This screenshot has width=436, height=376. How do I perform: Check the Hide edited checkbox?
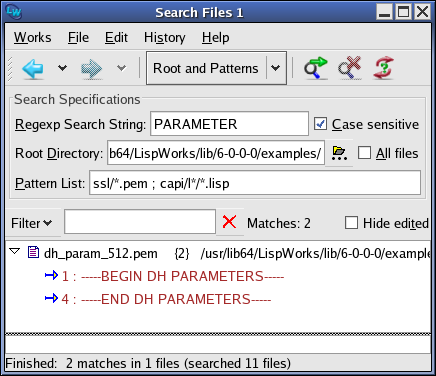[x=351, y=223]
